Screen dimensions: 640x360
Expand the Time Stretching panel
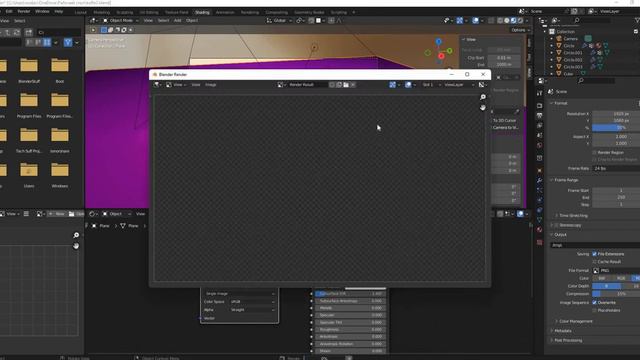573,216
